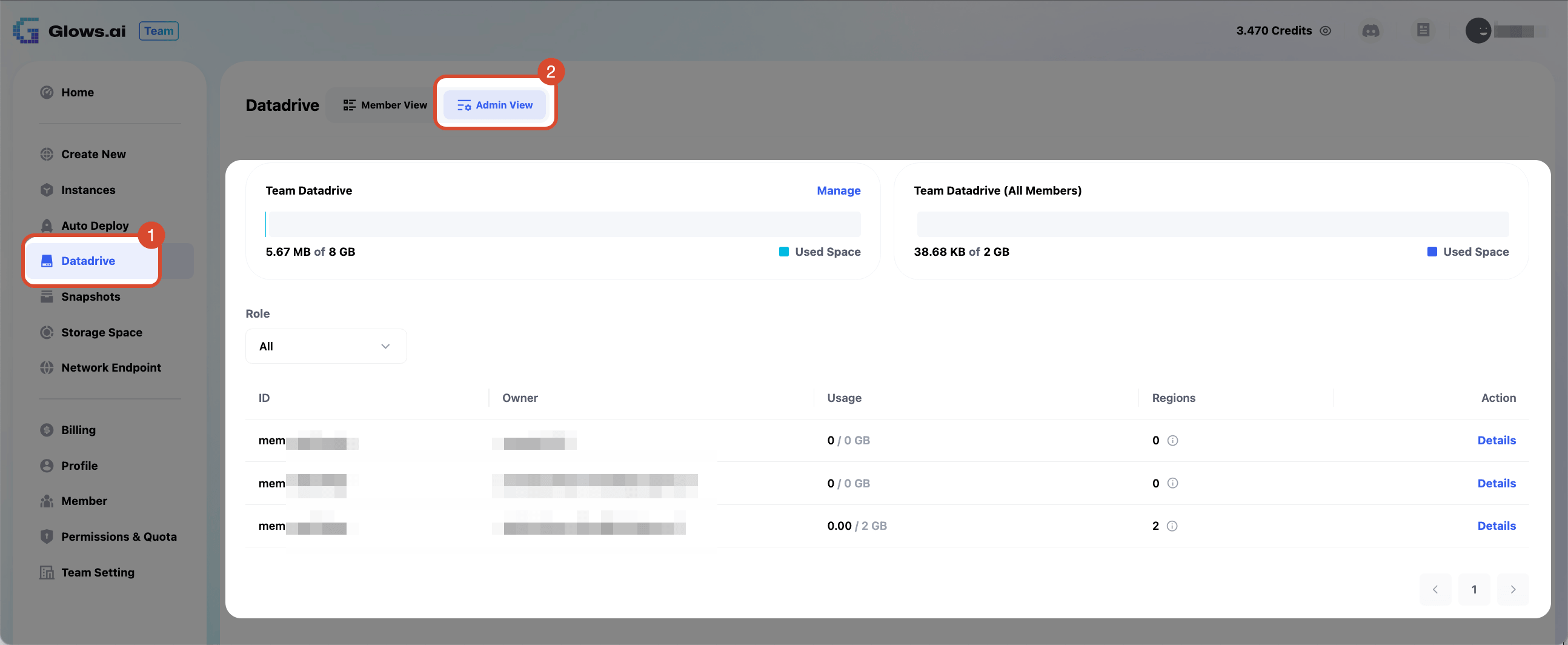
Task: Click the cyan Used Space swatch
Action: click(784, 252)
